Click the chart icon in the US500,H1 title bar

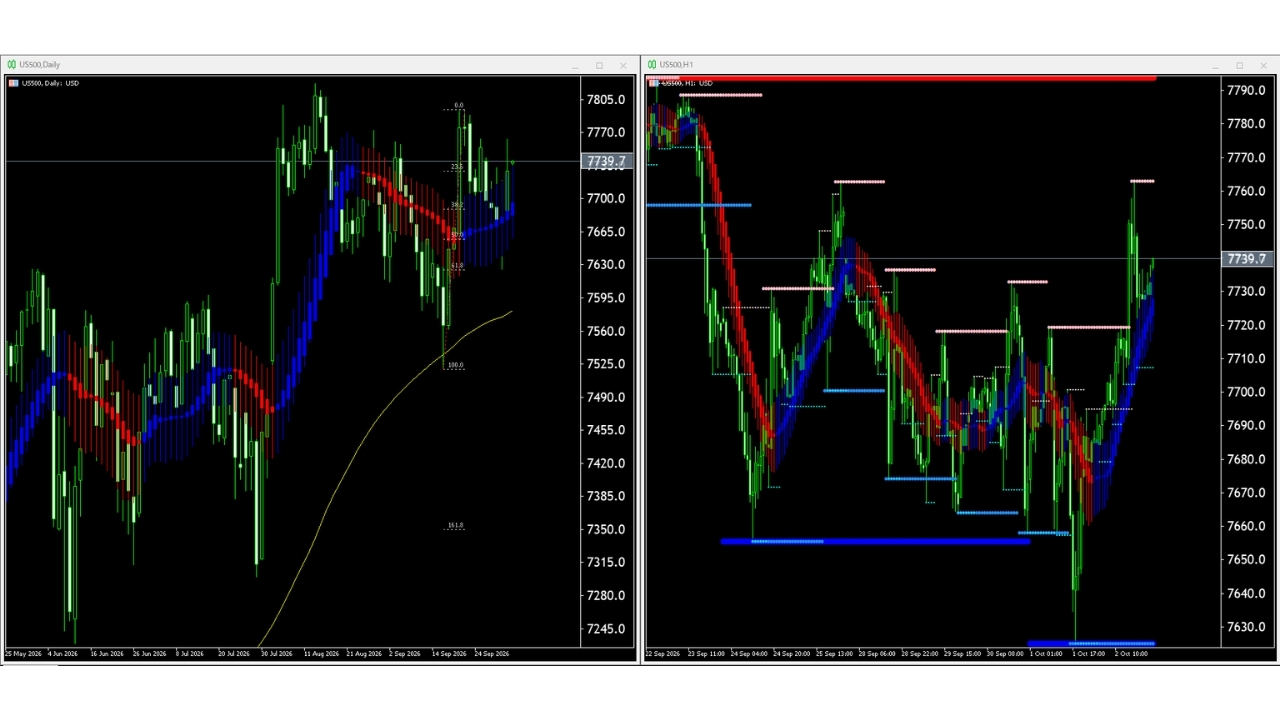click(x=652, y=65)
